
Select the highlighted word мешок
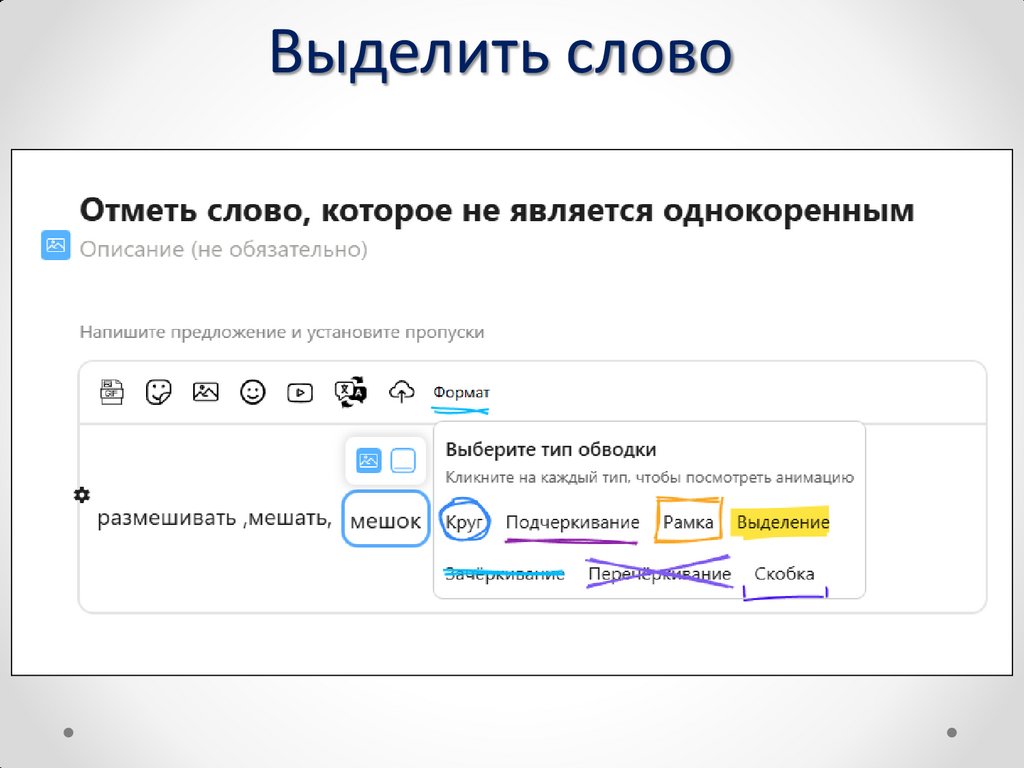click(x=385, y=519)
